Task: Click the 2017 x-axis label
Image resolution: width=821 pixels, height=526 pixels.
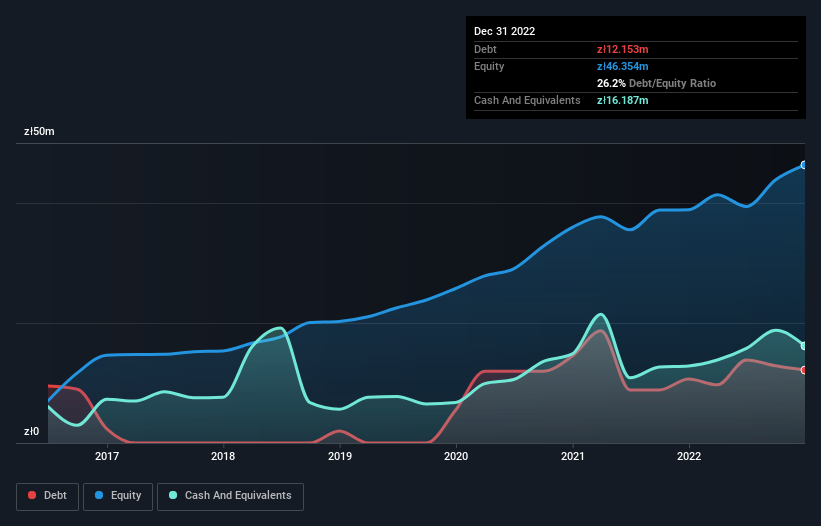Action: pyautogui.click(x=107, y=456)
